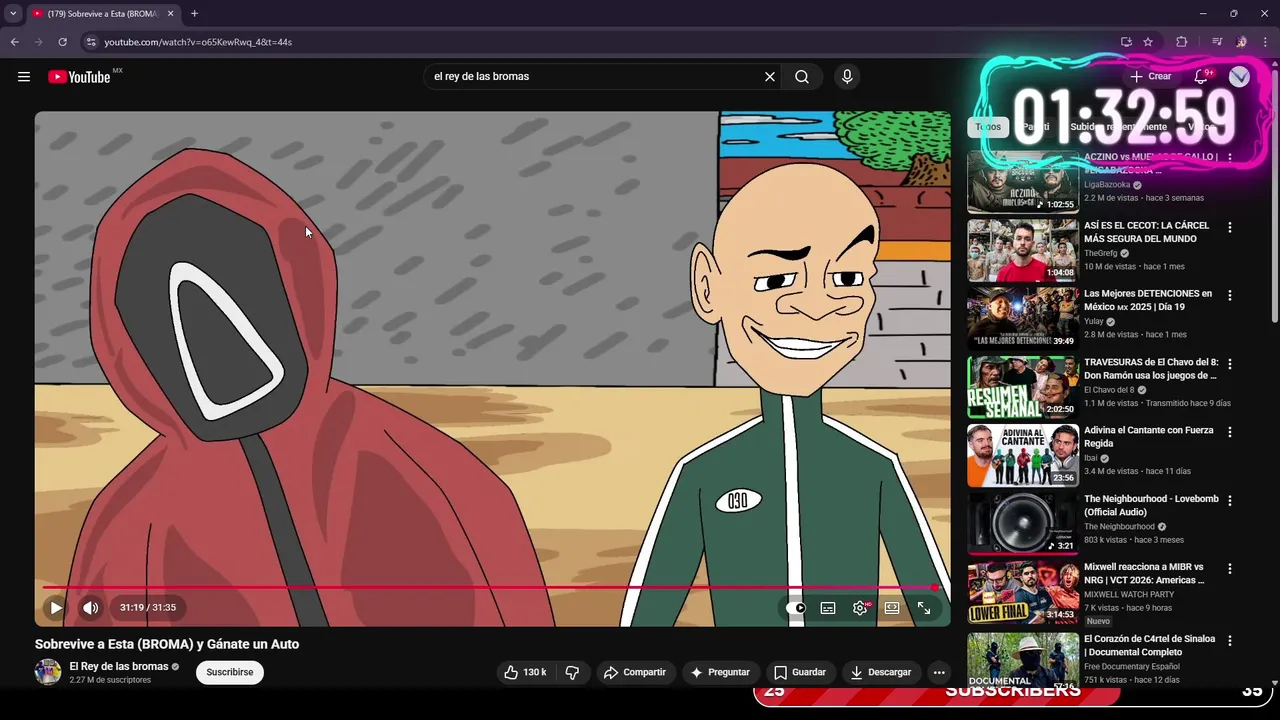Select the Todos filter chip

point(988,127)
